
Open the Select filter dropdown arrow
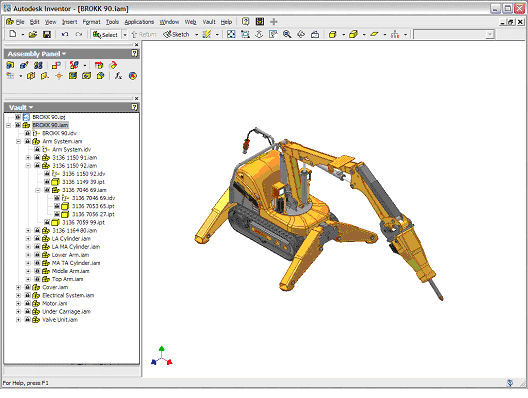(x=125, y=35)
